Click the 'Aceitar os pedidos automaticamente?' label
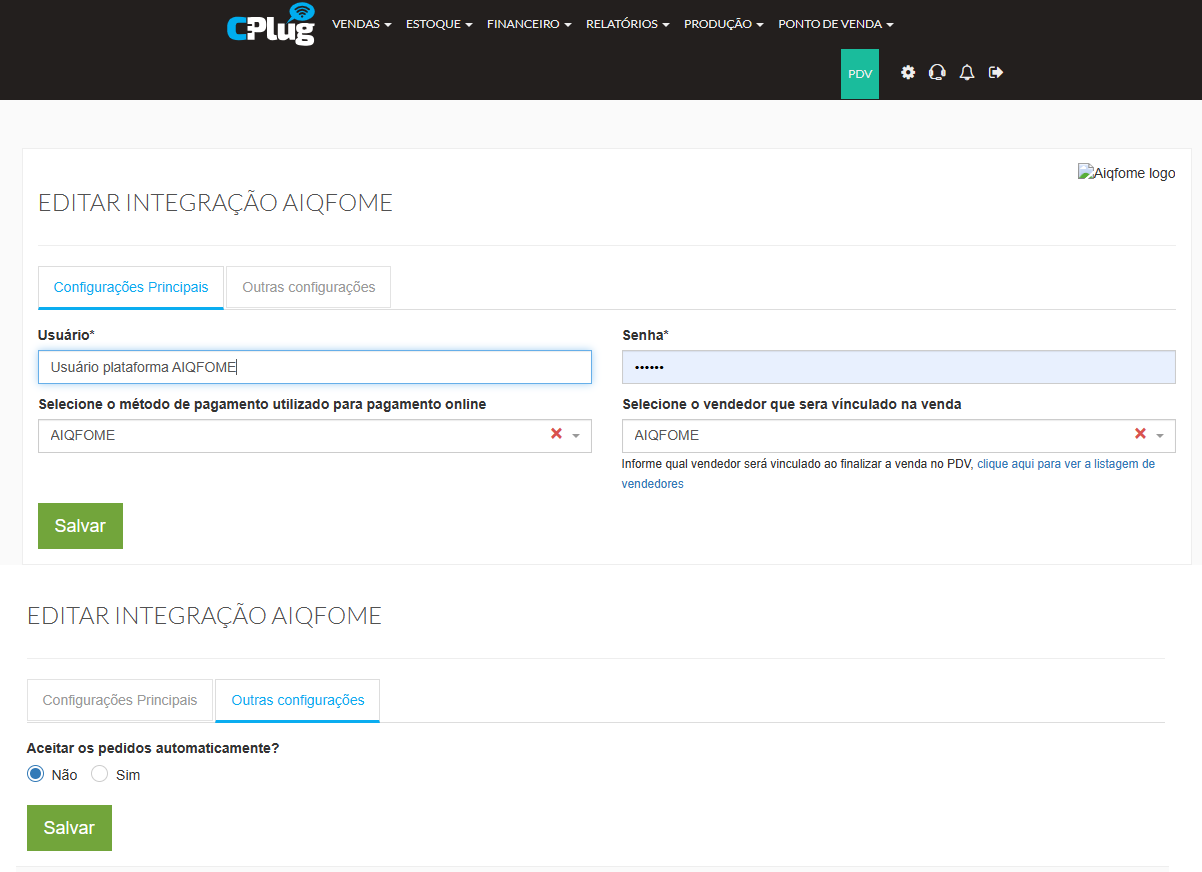The width and height of the screenshot is (1202, 872). tap(153, 747)
